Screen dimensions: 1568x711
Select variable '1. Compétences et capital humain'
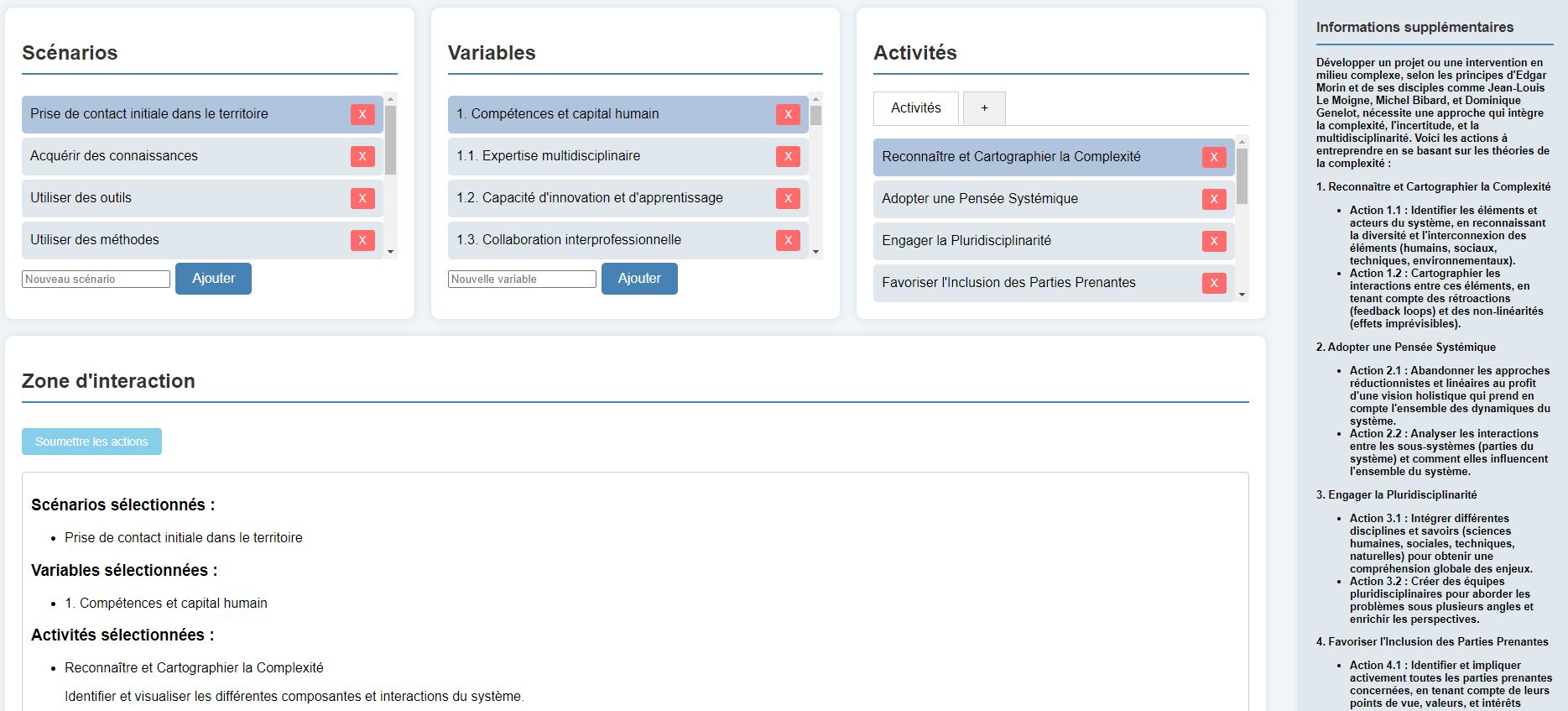tap(628, 114)
